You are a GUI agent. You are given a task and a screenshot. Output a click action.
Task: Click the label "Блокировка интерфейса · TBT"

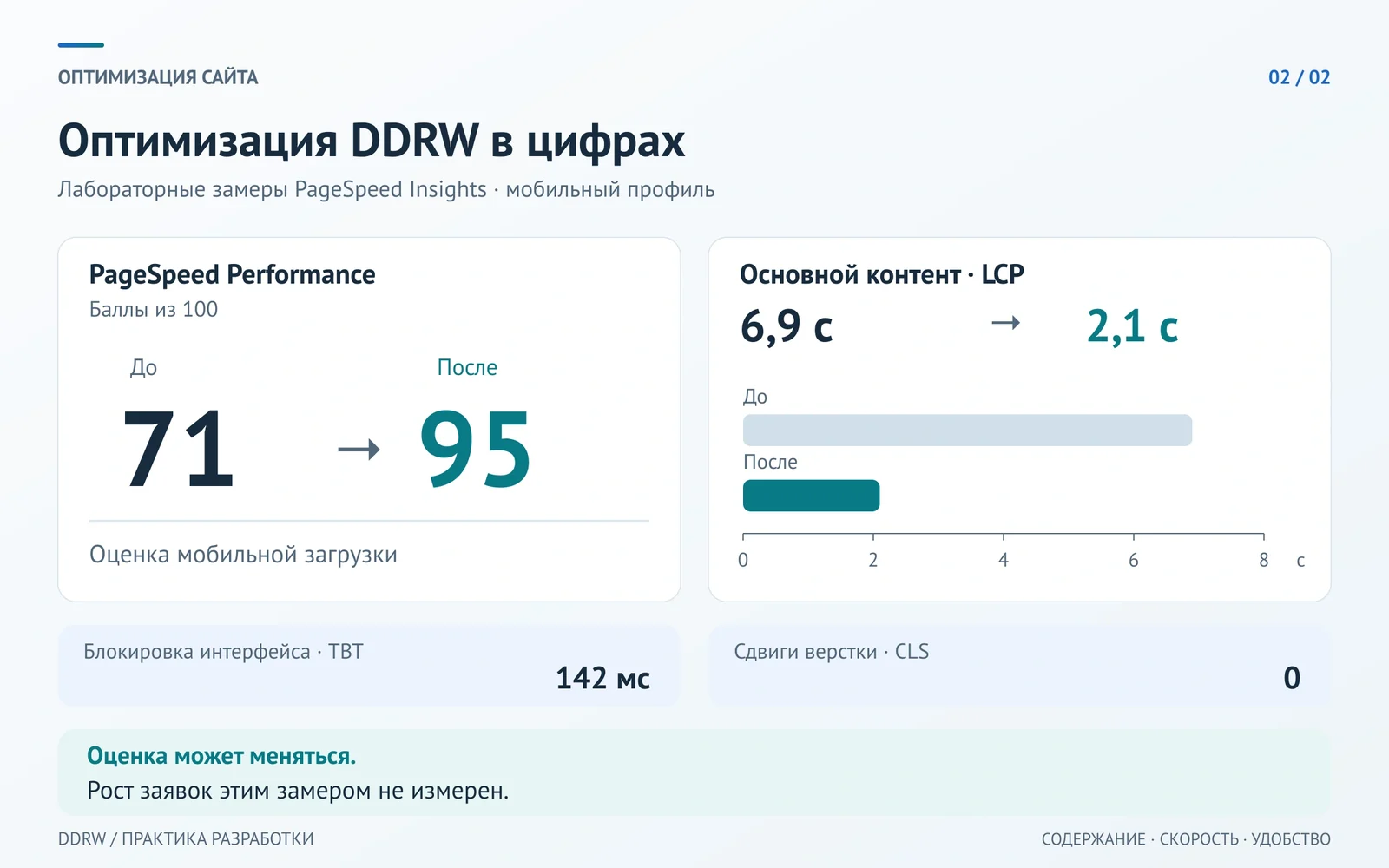tap(223, 652)
